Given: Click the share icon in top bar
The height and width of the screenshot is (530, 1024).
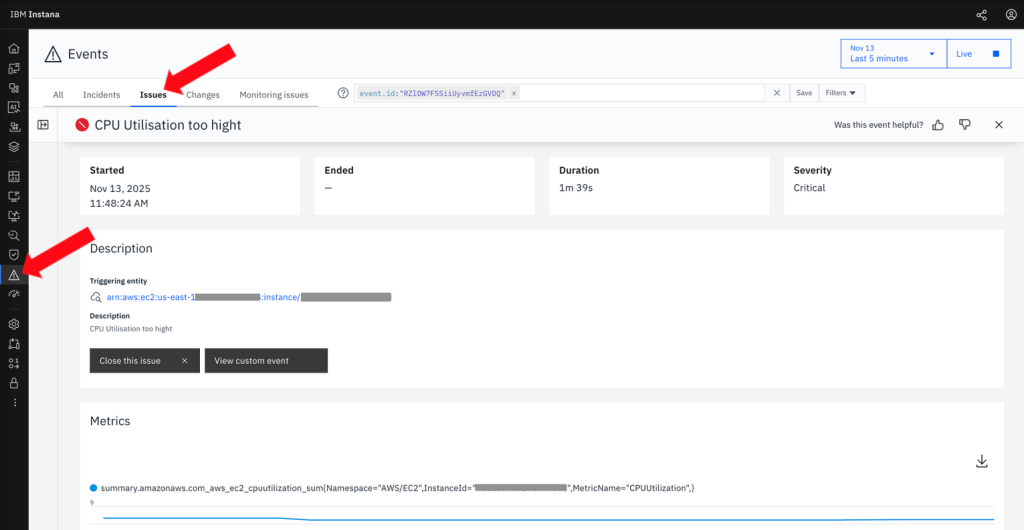Looking at the screenshot, I should click(982, 14).
